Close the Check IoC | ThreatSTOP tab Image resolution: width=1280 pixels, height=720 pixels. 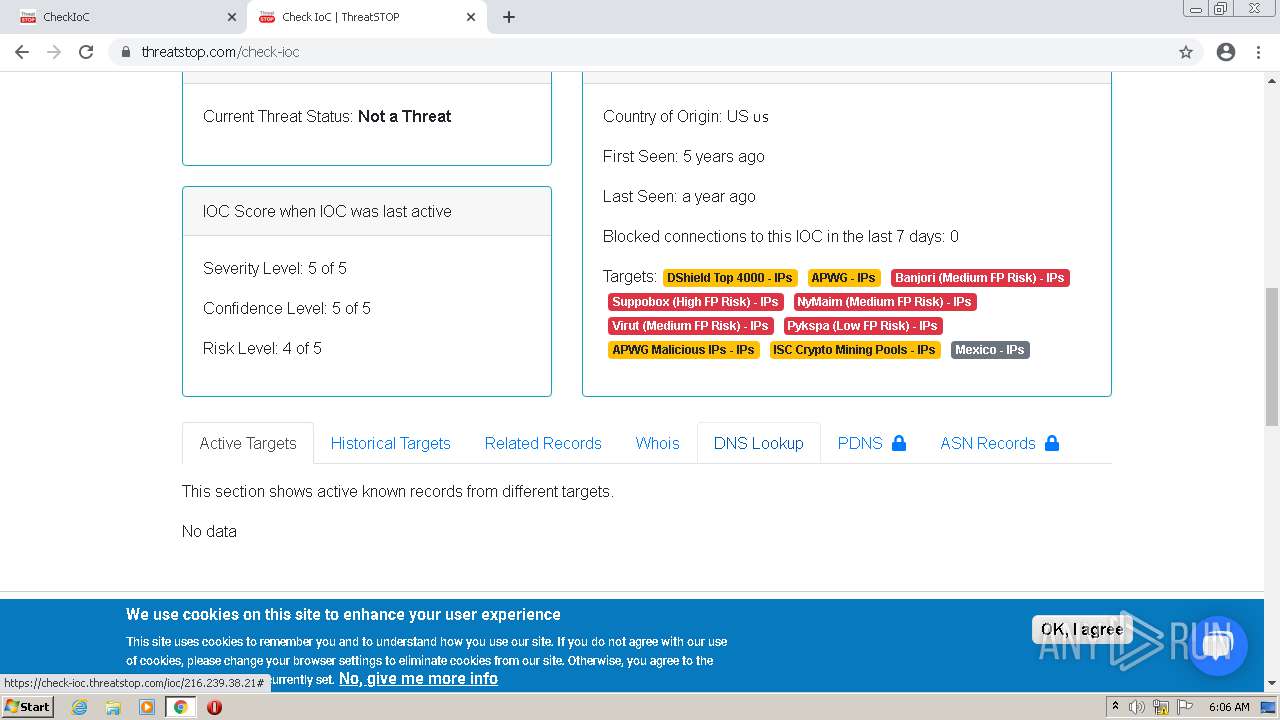coord(471,17)
